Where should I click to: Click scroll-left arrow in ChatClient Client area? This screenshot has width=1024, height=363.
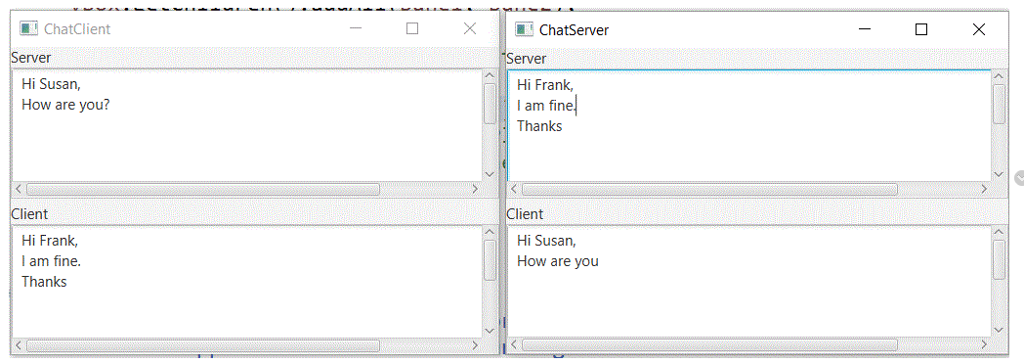point(19,345)
